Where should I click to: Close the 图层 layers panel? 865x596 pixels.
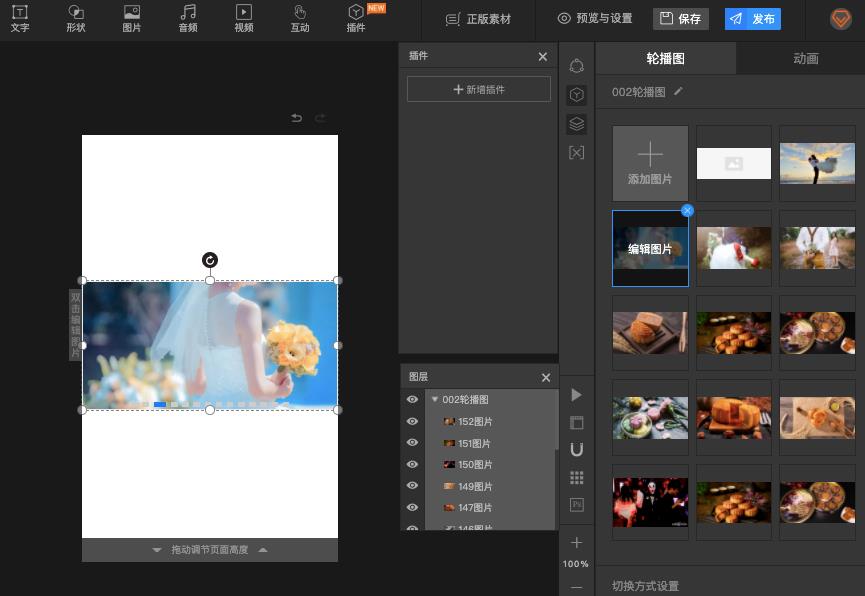546,377
